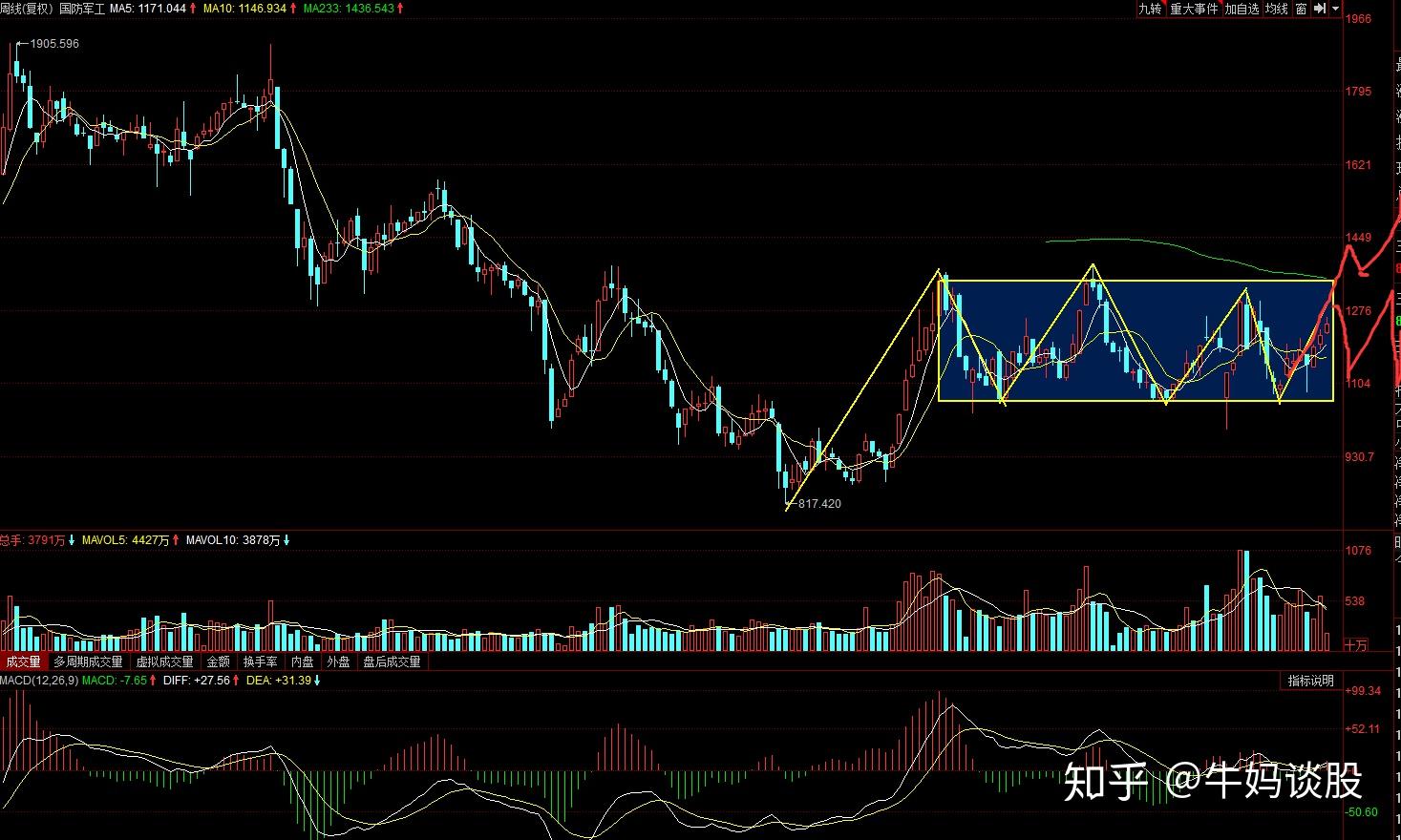Click the 周线(复权) period label
Image resolution: width=1401 pixels, height=840 pixels.
tap(28, 8)
